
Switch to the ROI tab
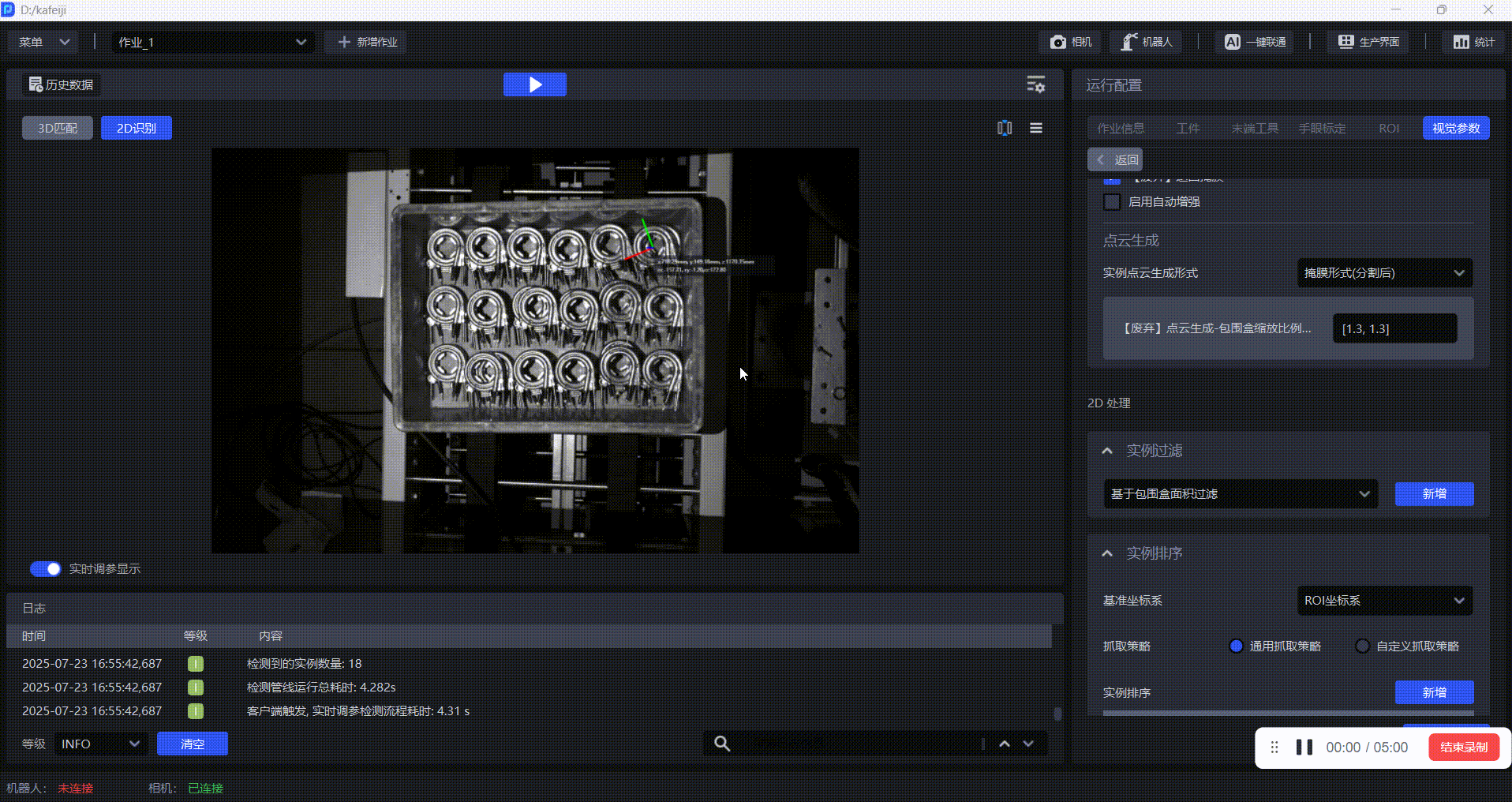[x=1388, y=128]
